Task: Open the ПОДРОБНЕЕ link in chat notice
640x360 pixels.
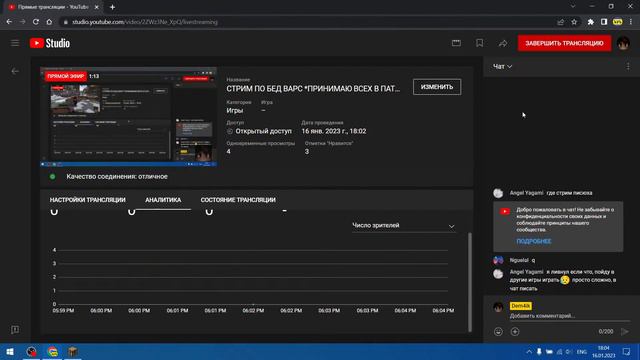Action: coord(534,241)
